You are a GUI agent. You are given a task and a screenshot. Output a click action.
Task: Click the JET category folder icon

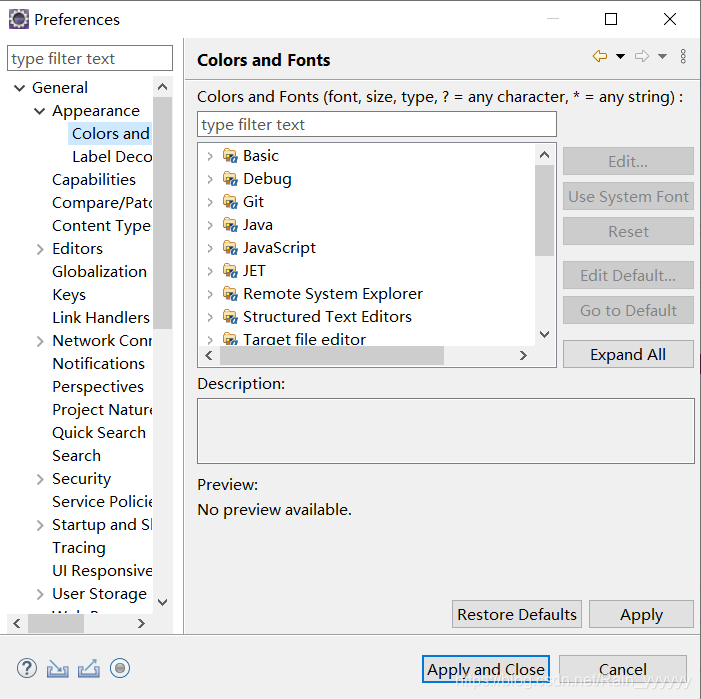(x=230, y=271)
